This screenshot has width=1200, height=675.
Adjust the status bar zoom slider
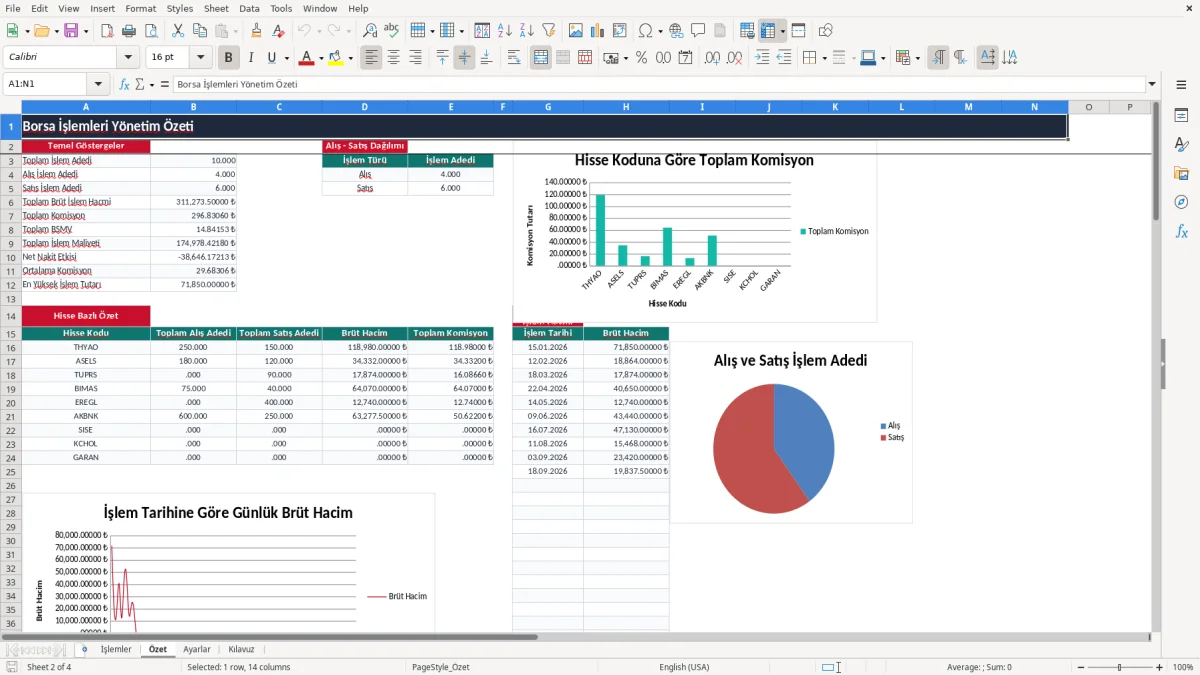tap(1119, 667)
